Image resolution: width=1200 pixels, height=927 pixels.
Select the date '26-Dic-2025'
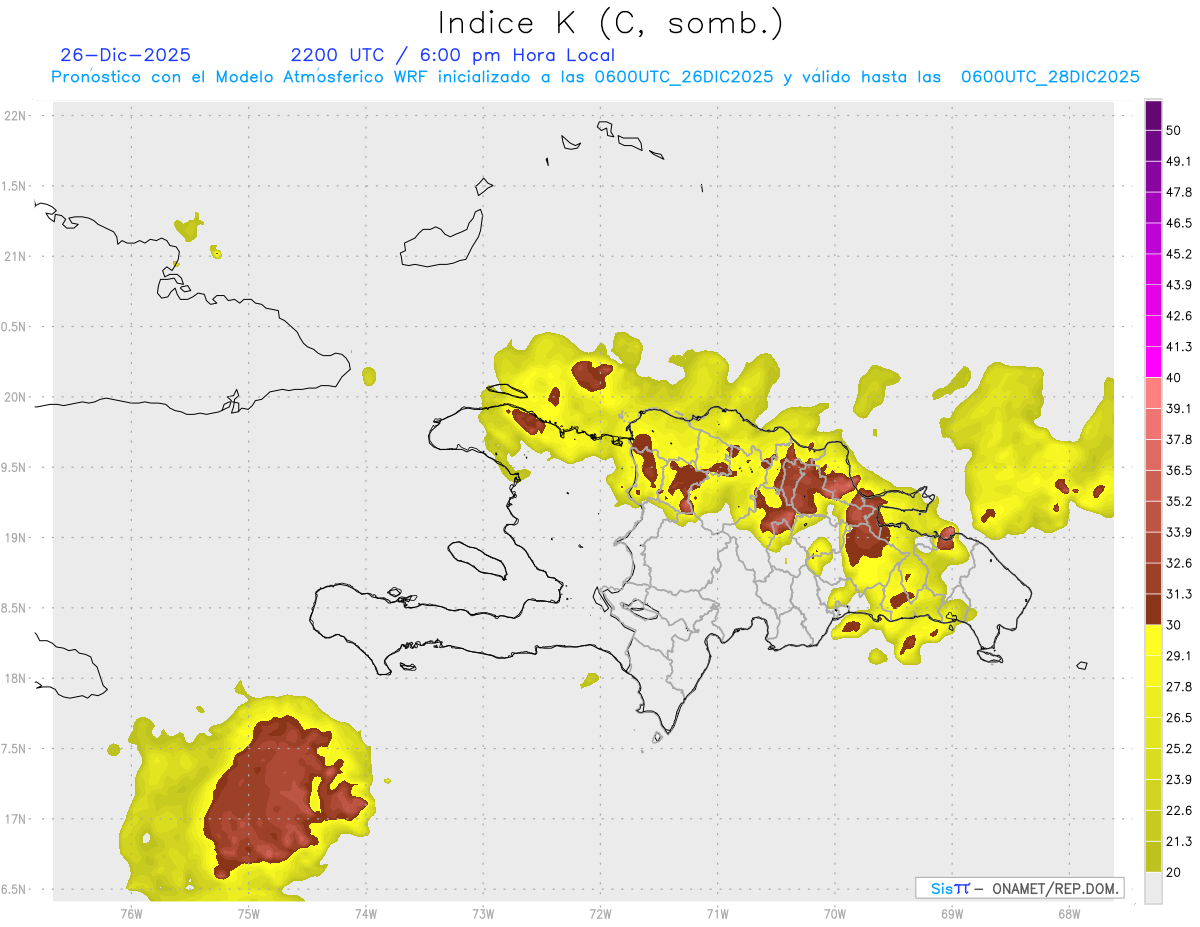[125, 55]
